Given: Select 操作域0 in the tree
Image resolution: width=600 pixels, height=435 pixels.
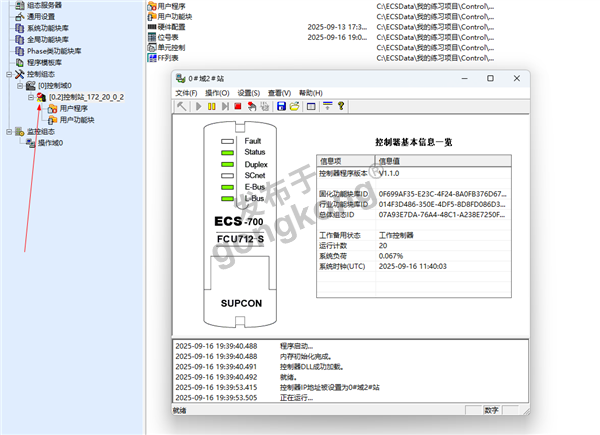Looking at the screenshot, I should coord(50,143).
